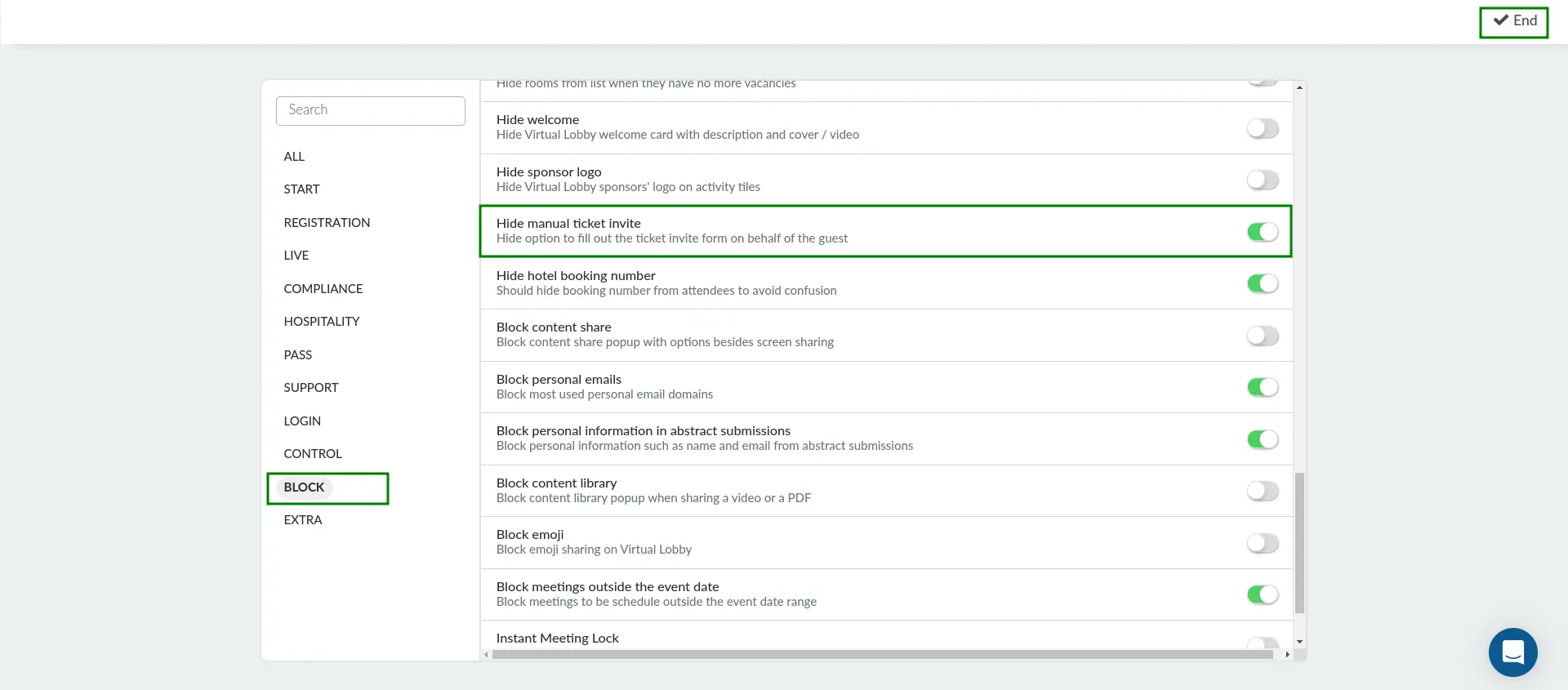This screenshot has height=690, width=1568.
Task: Enable the Block content library switch
Action: (1263, 491)
